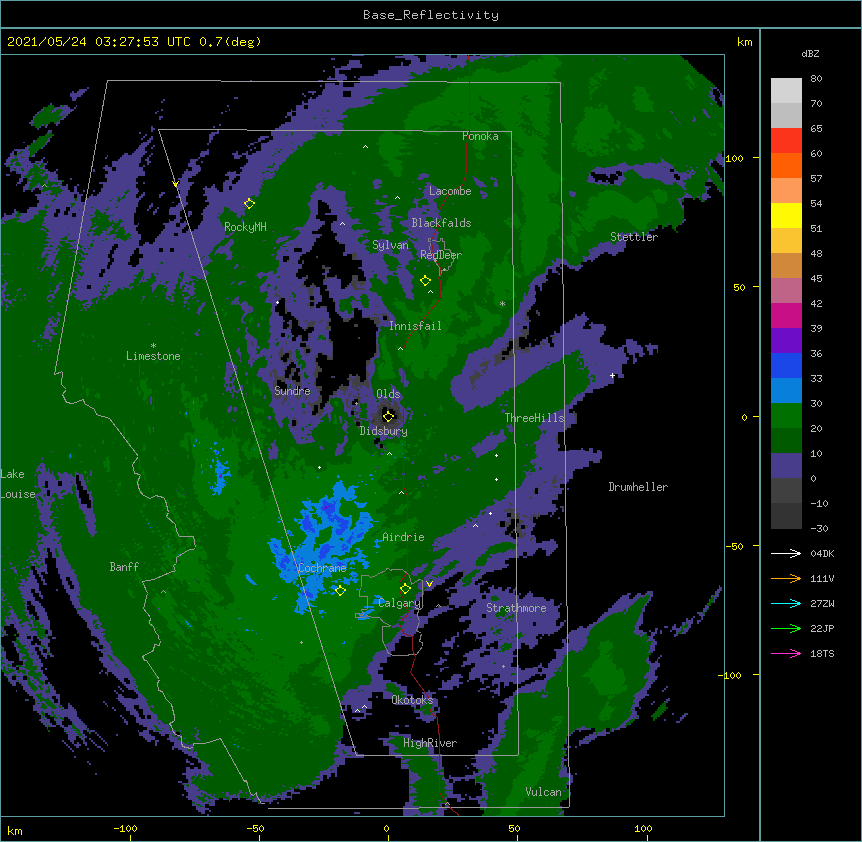Viewport: 862px width, 842px height.
Task: Click the RockyMH label on map
Action: [245, 226]
